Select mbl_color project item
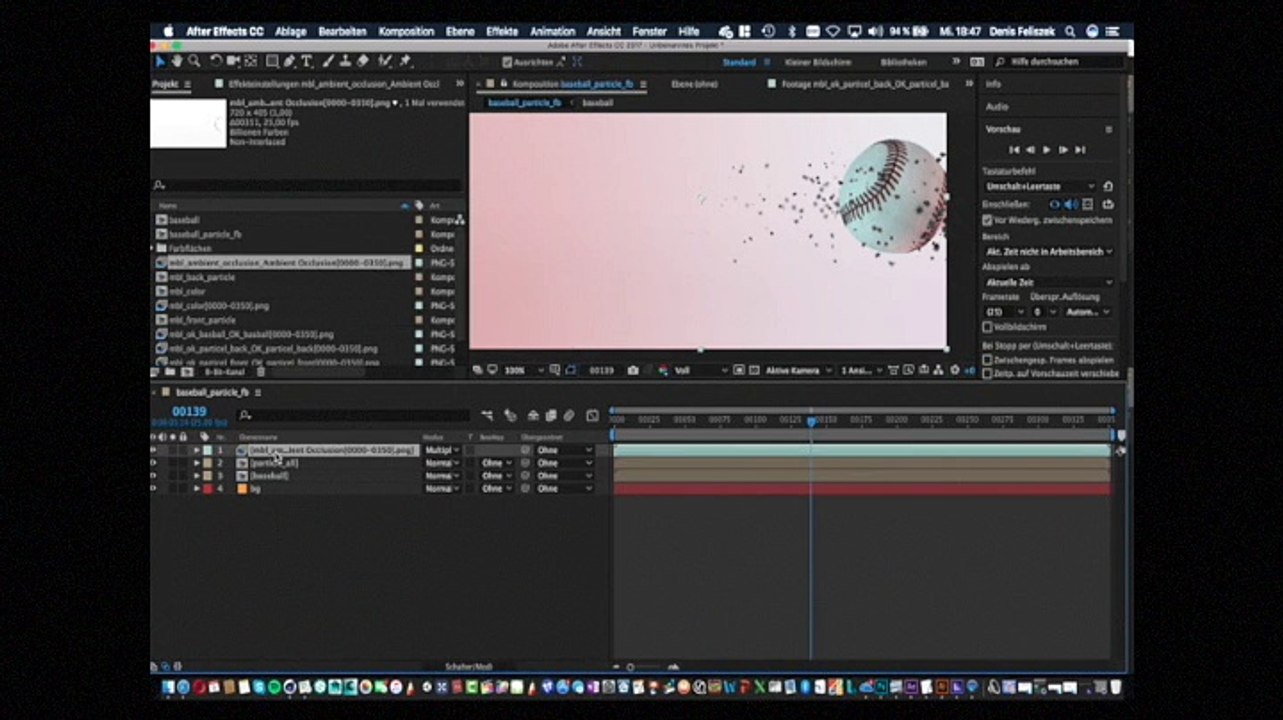 click(x=187, y=291)
